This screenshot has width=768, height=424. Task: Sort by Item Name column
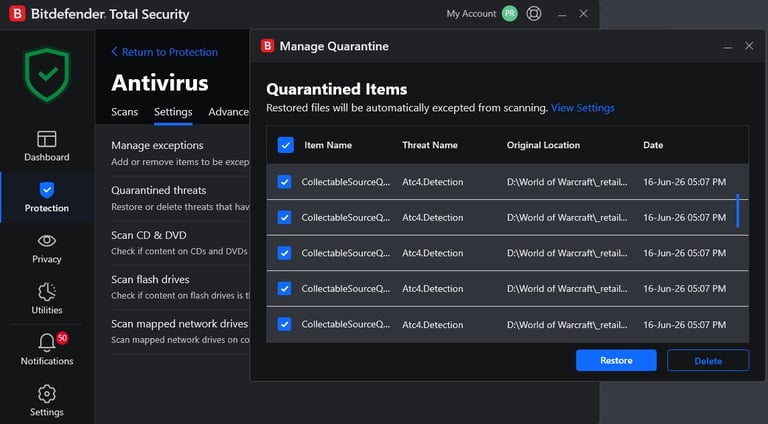pyautogui.click(x=328, y=145)
